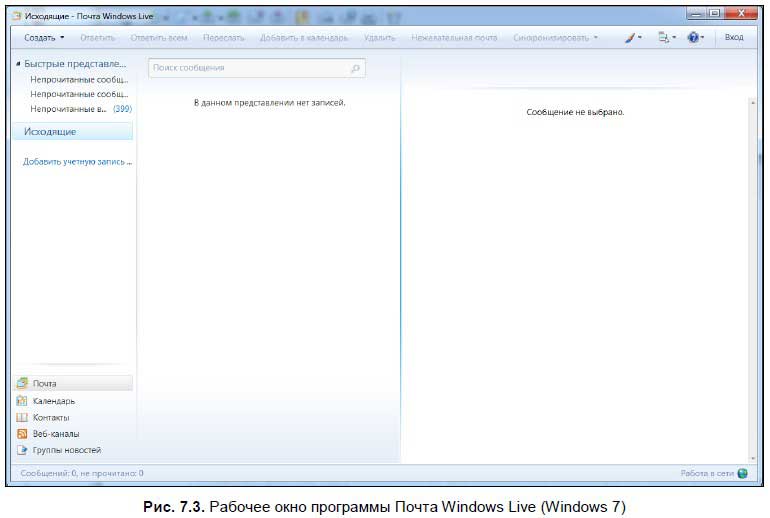Click the Синхронизировать button

550,38
